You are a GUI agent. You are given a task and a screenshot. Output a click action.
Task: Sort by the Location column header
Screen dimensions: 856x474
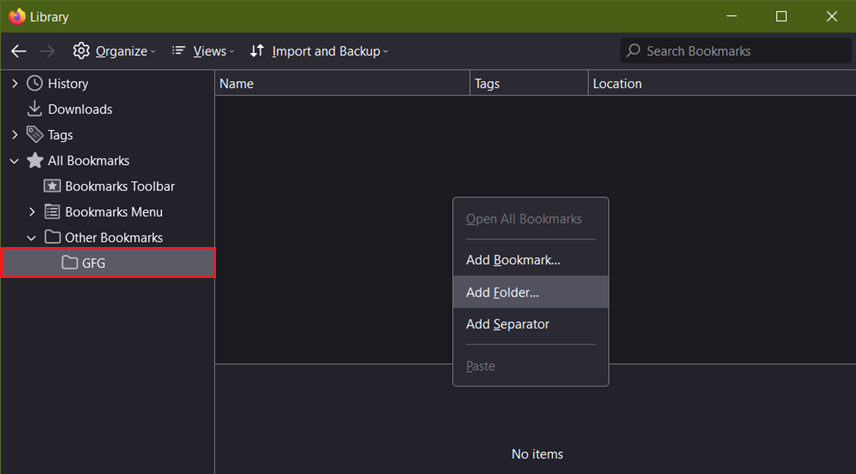point(722,84)
